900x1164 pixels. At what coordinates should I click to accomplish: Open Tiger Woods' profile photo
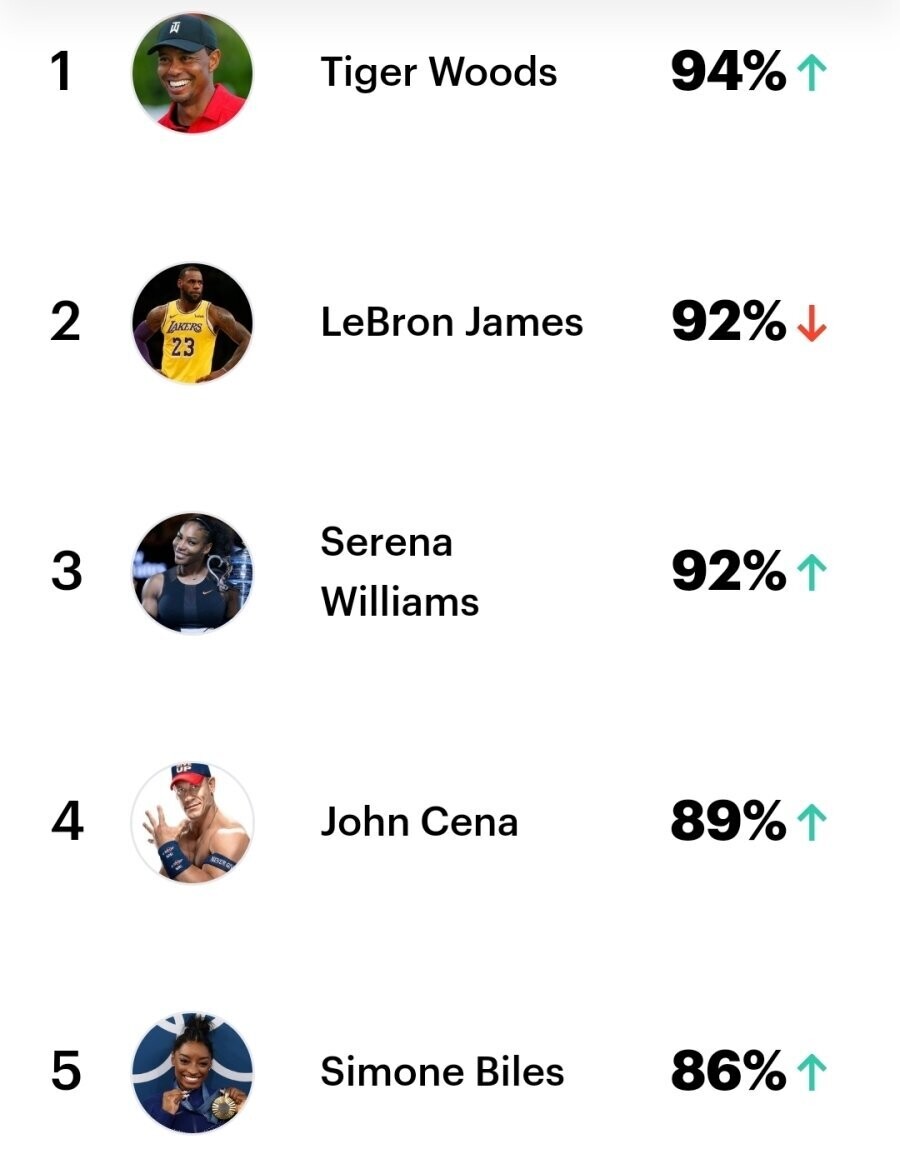192,73
